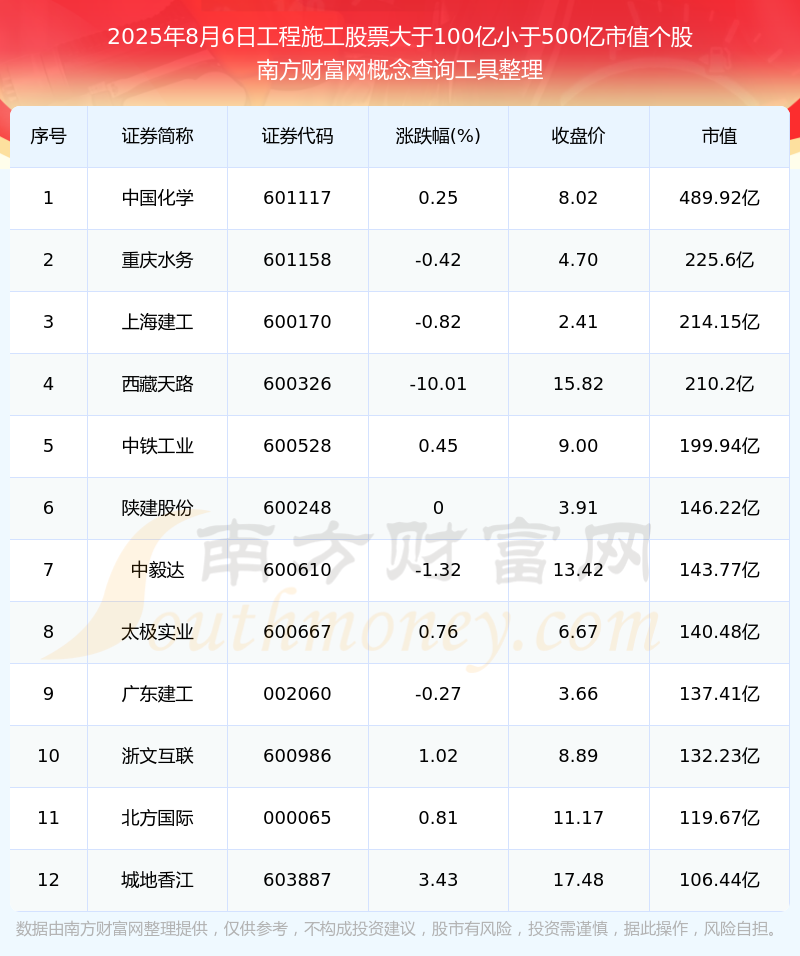This screenshot has width=800, height=956.
Task: Select stock name 上海建工
Action: [x=157, y=322]
